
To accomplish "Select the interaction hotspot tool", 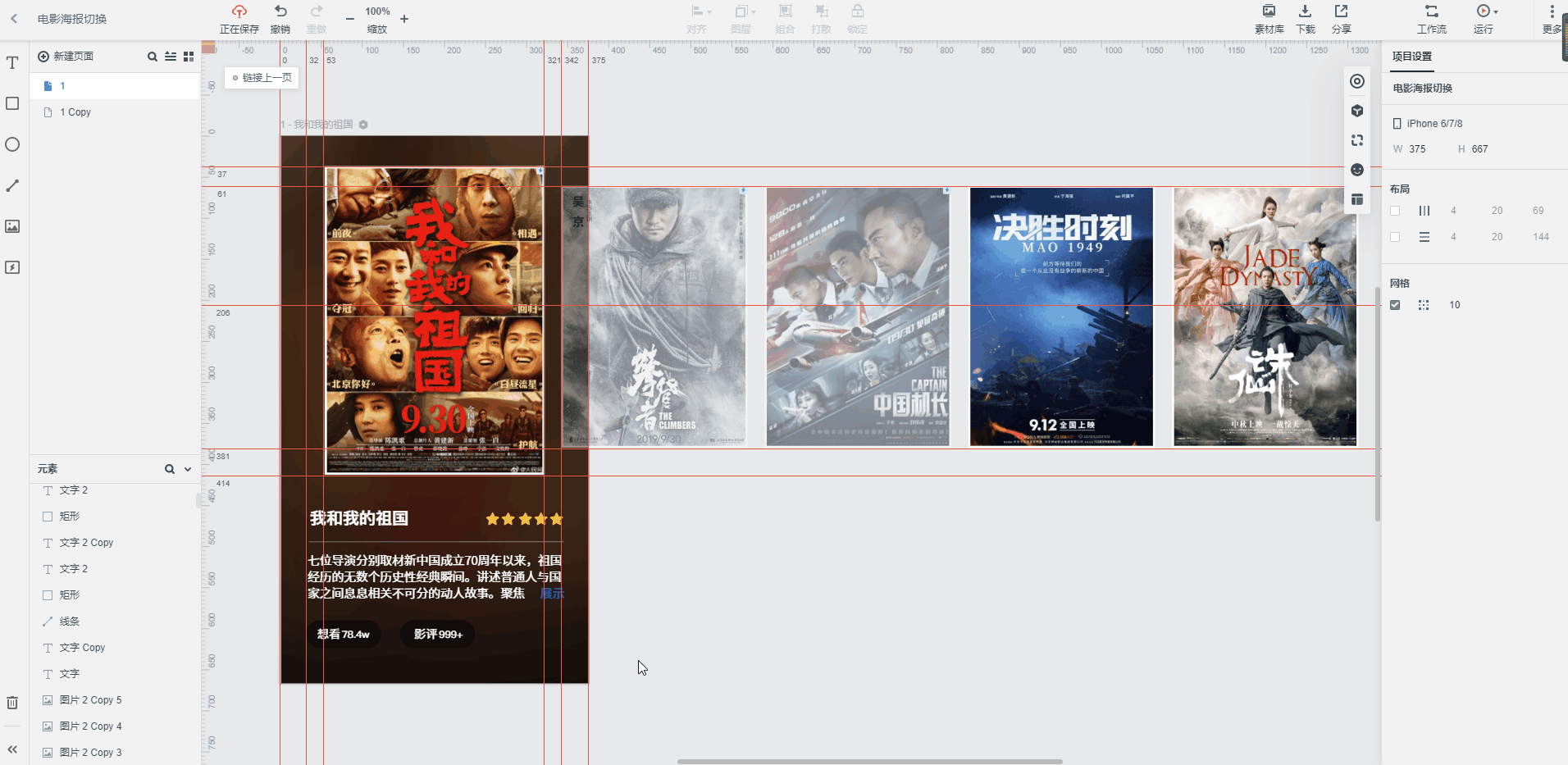I will [x=12, y=267].
